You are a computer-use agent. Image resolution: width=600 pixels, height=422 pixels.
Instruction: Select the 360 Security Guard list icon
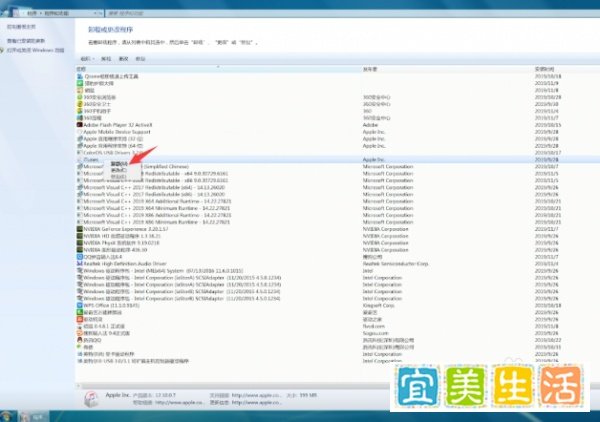point(80,104)
